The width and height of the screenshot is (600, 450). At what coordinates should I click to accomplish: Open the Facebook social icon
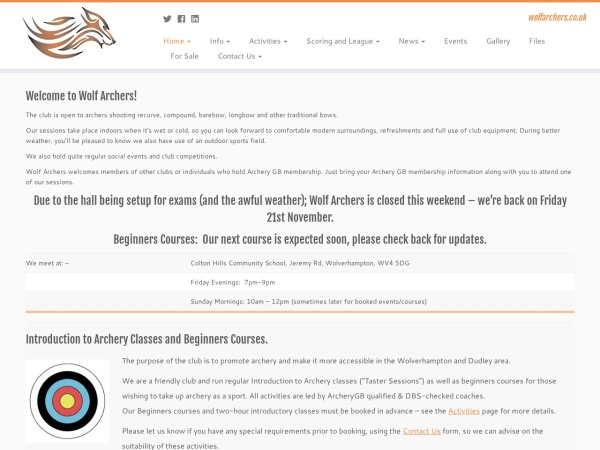point(181,19)
